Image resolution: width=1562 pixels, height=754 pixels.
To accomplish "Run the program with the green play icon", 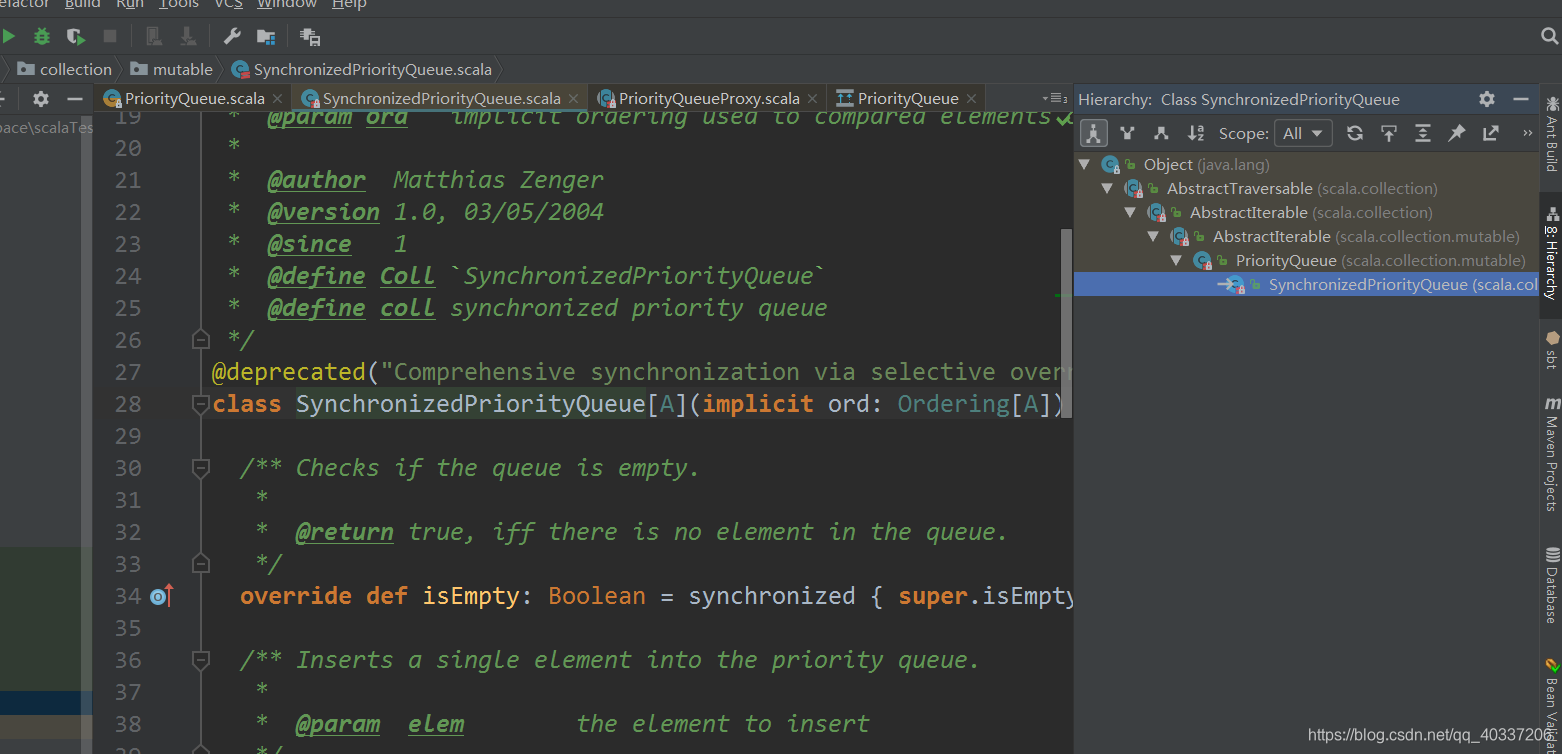I will 8,37.
